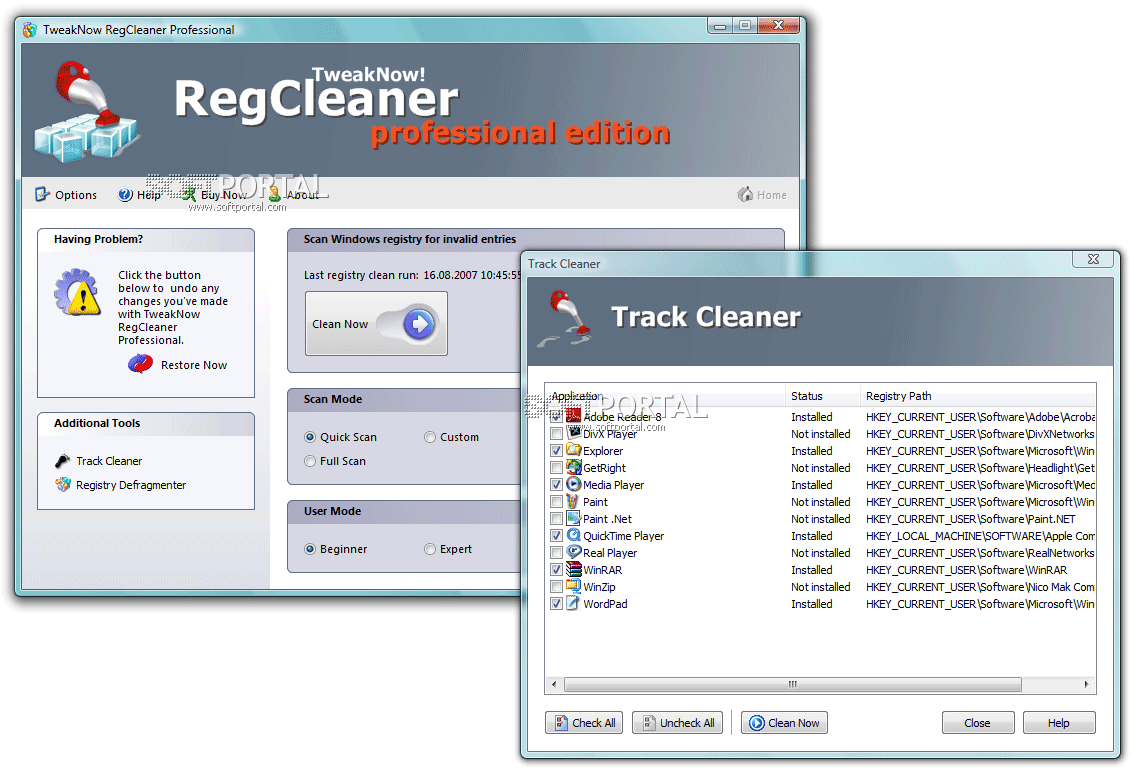This screenshot has height=774, width=1132.
Task: Uncheck the Explorer checkbox
Action: [556, 451]
